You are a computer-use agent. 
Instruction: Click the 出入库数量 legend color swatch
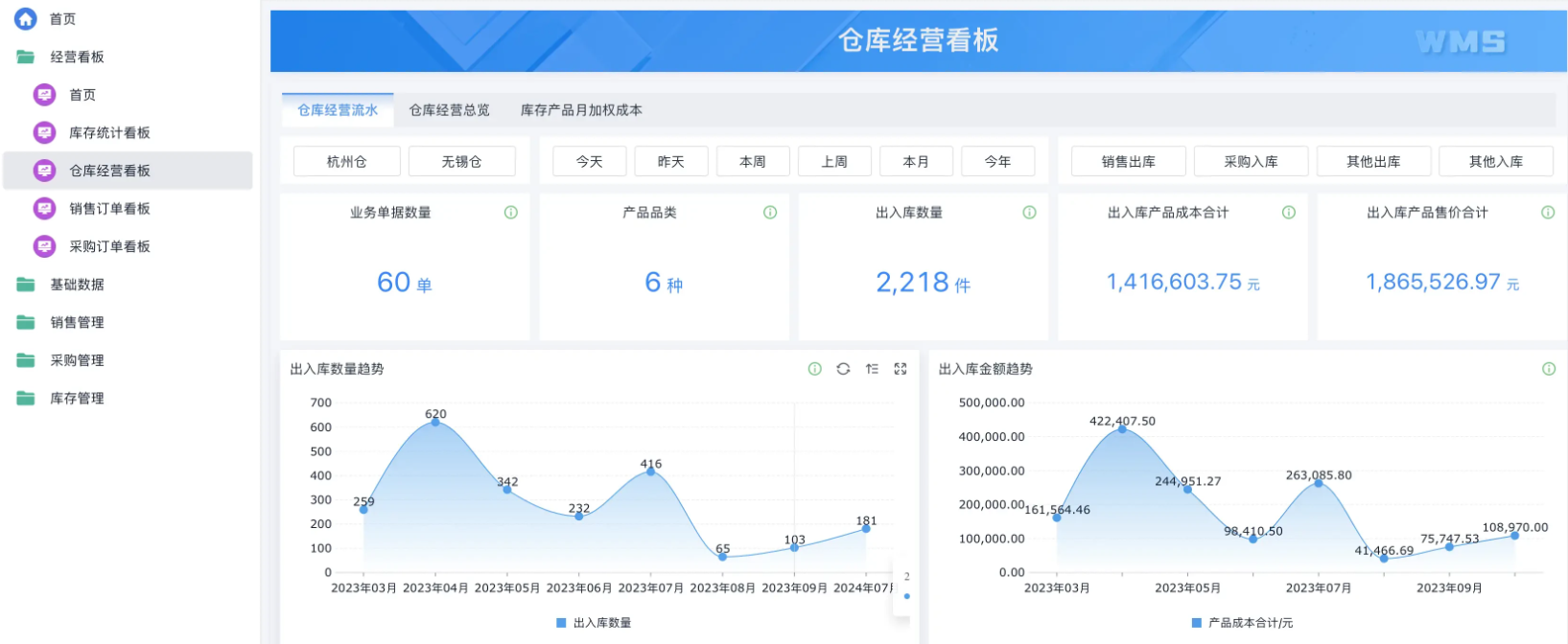click(561, 623)
